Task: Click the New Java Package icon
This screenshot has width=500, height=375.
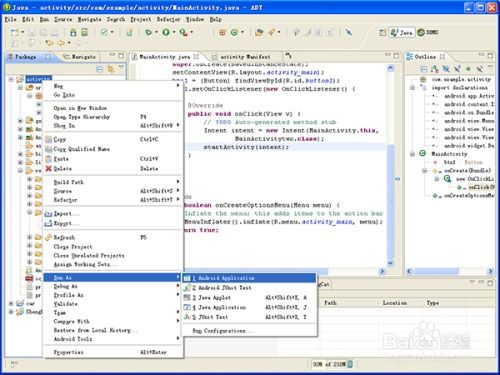Action: (x=222, y=32)
